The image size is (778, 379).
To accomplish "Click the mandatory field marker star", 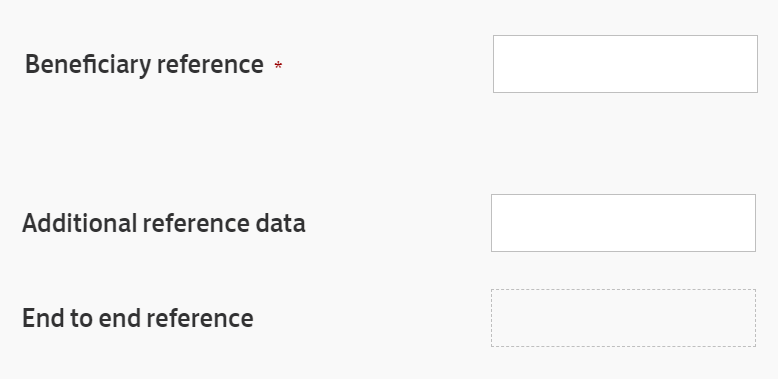I will pyautogui.click(x=278, y=65).
